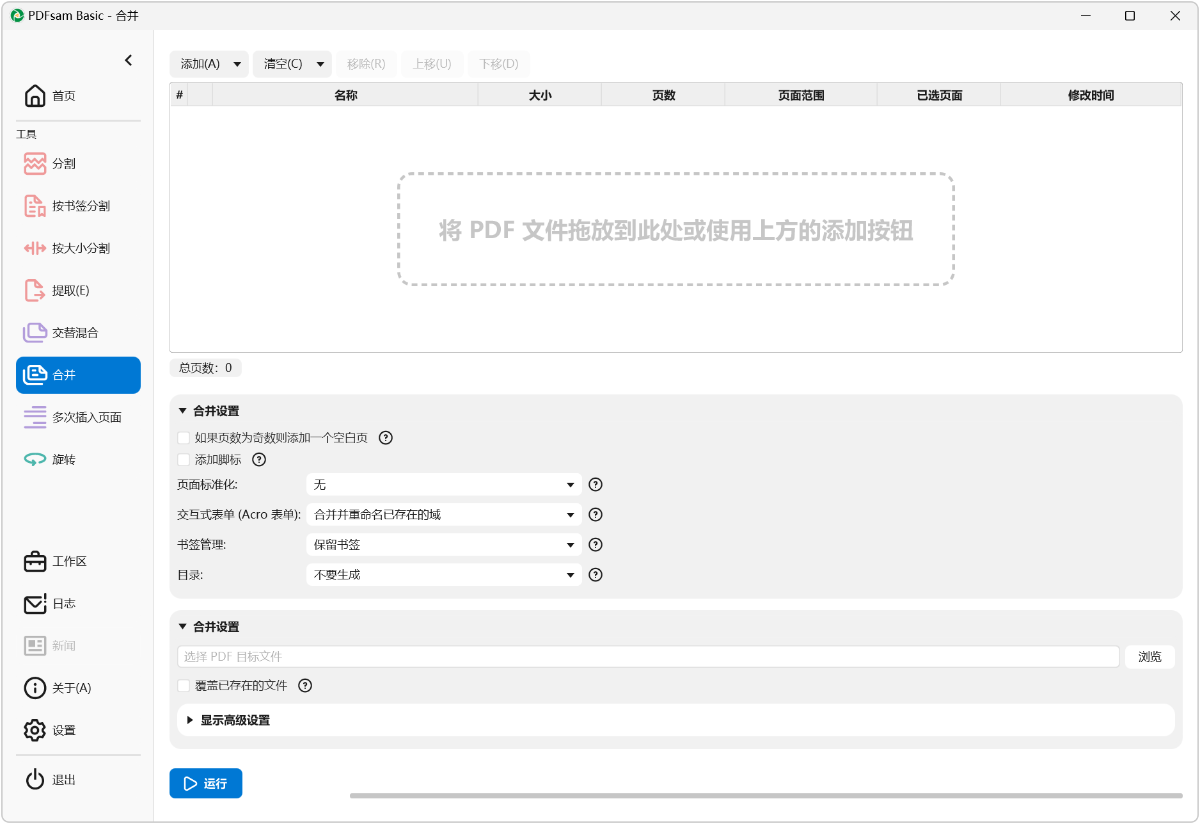The width and height of the screenshot is (1200, 824).
Task: Open the 按书签分割 tool
Action: click(78, 206)
